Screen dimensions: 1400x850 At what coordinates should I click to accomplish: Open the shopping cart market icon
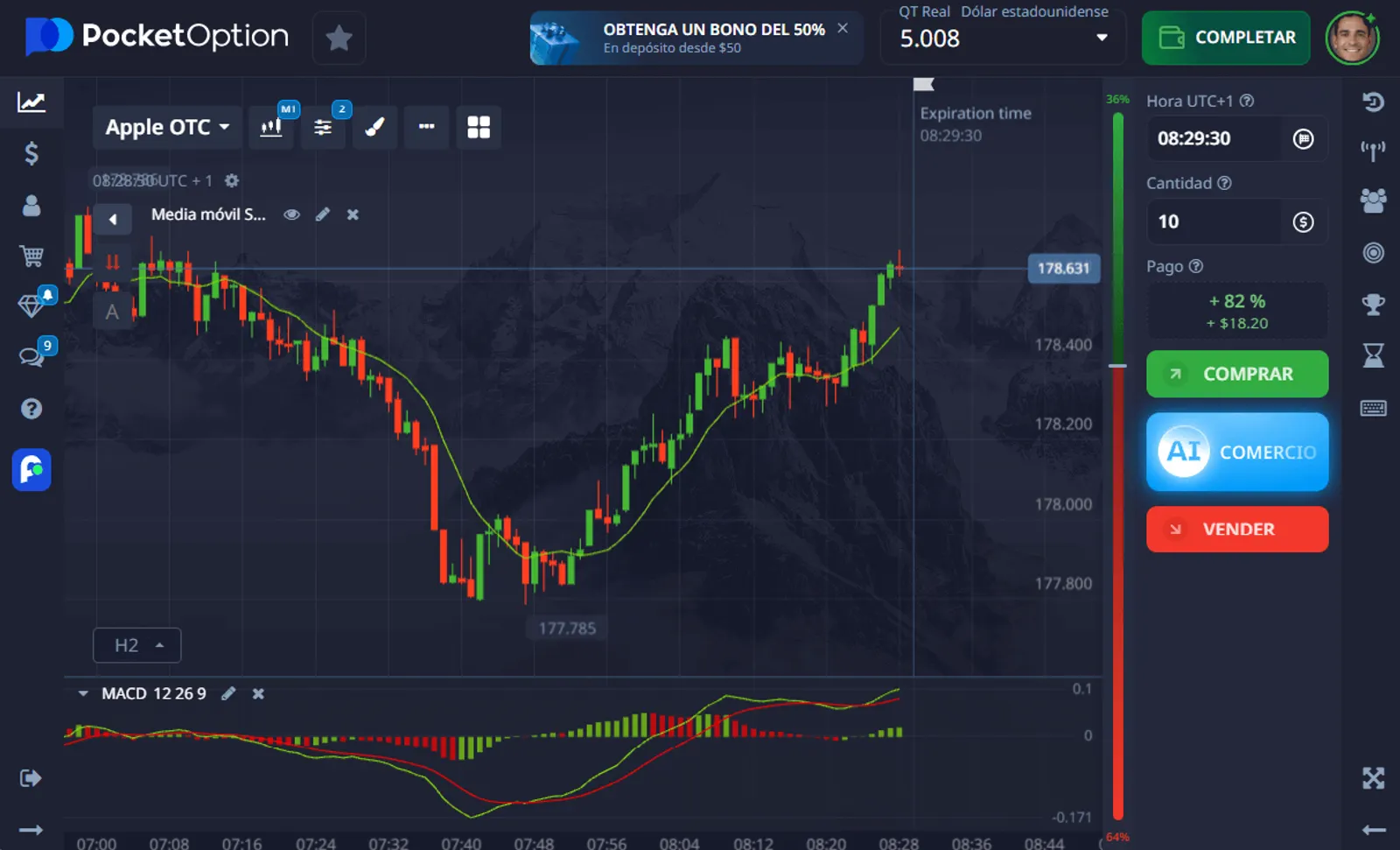pos(31,256)
